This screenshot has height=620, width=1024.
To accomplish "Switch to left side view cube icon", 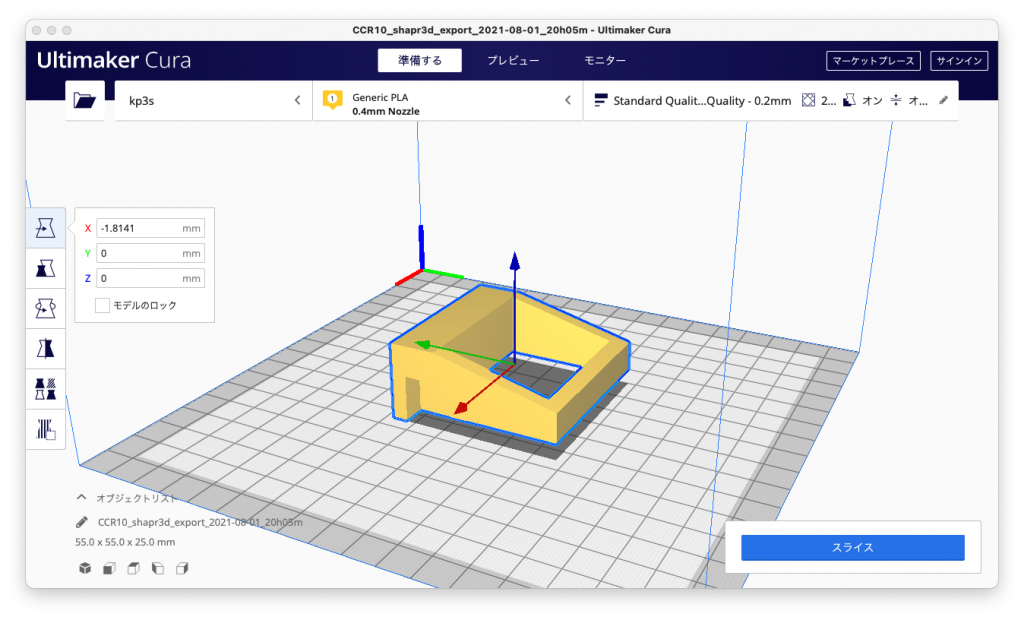I will tap(157, 568).
